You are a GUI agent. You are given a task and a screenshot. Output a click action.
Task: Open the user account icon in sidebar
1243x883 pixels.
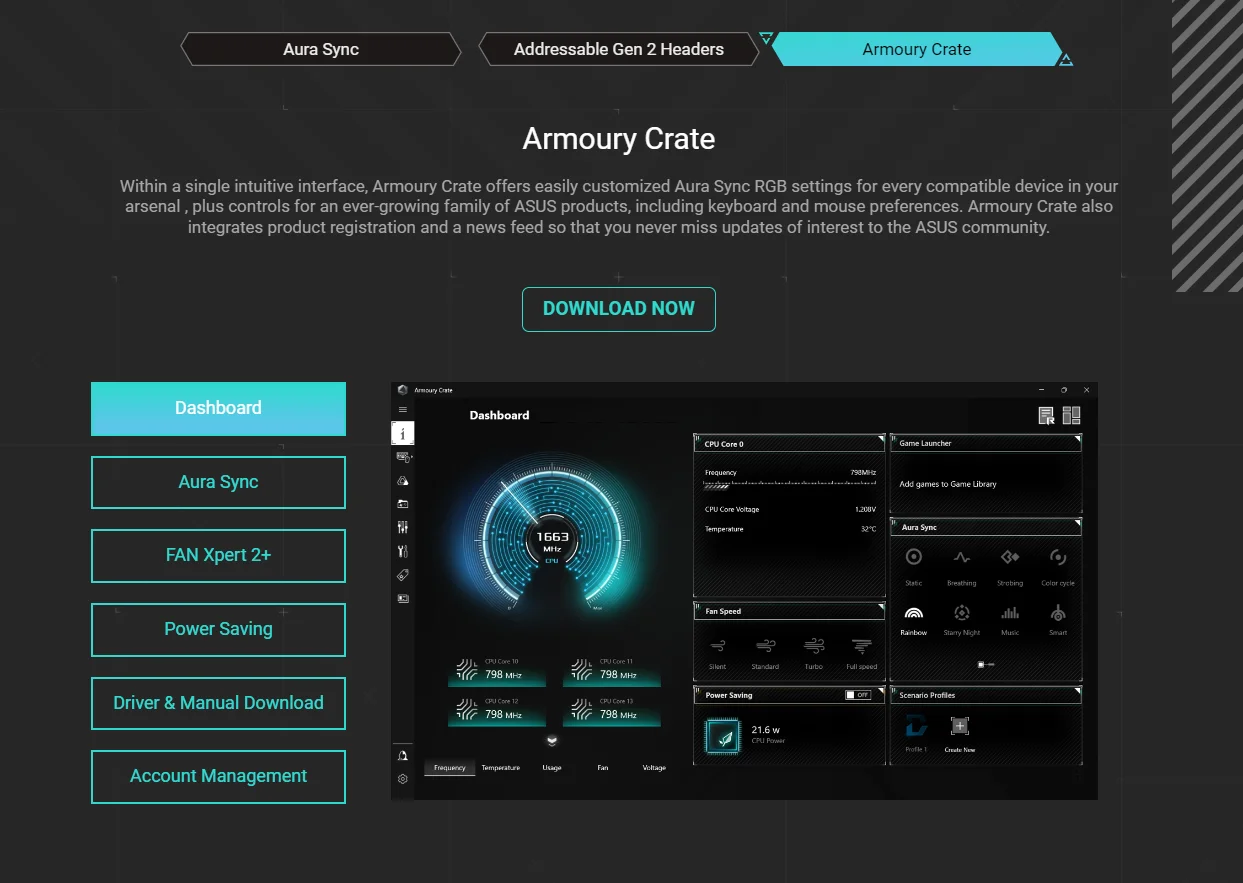[403, 756]
